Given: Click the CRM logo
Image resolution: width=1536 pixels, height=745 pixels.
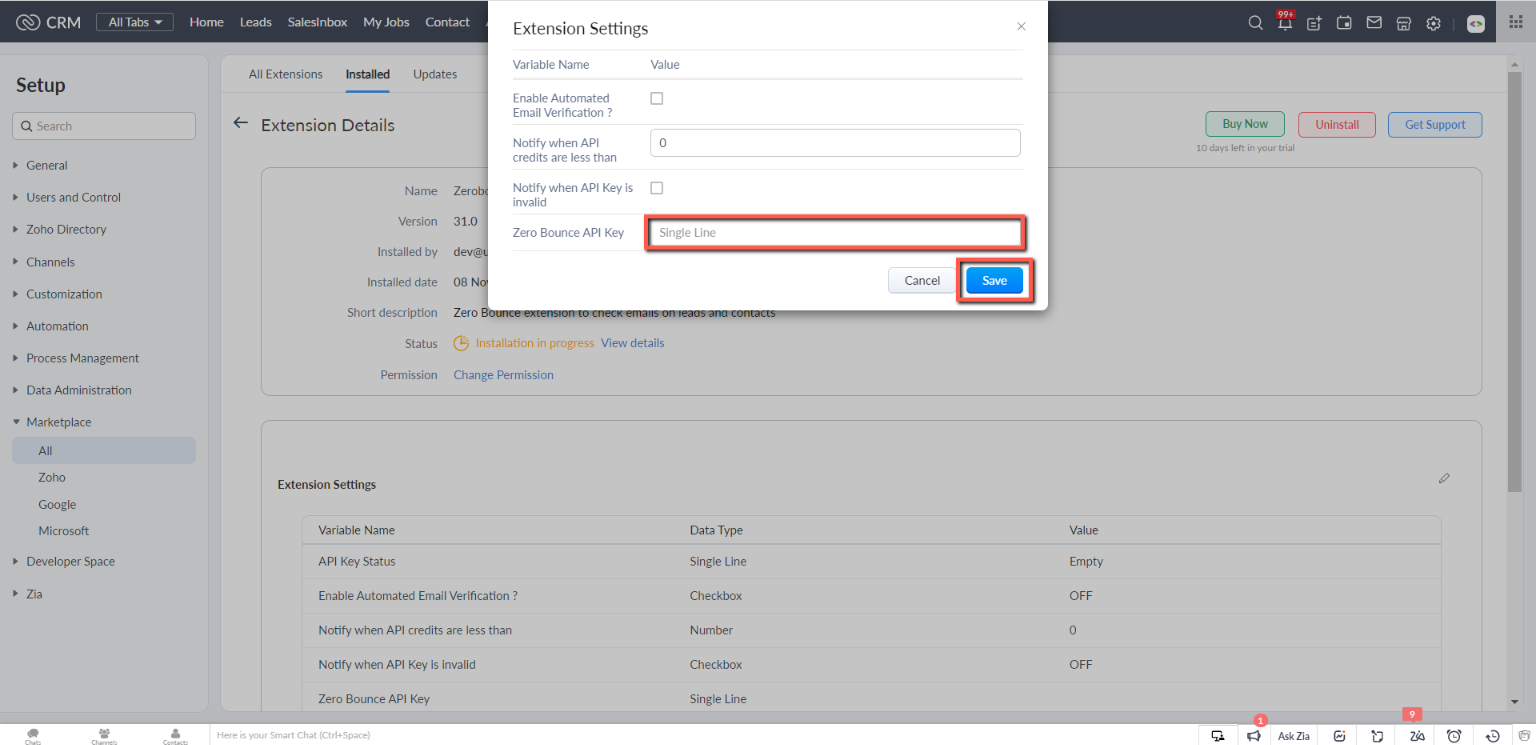Looking at the screenshot, I should [x=49, y=22].
